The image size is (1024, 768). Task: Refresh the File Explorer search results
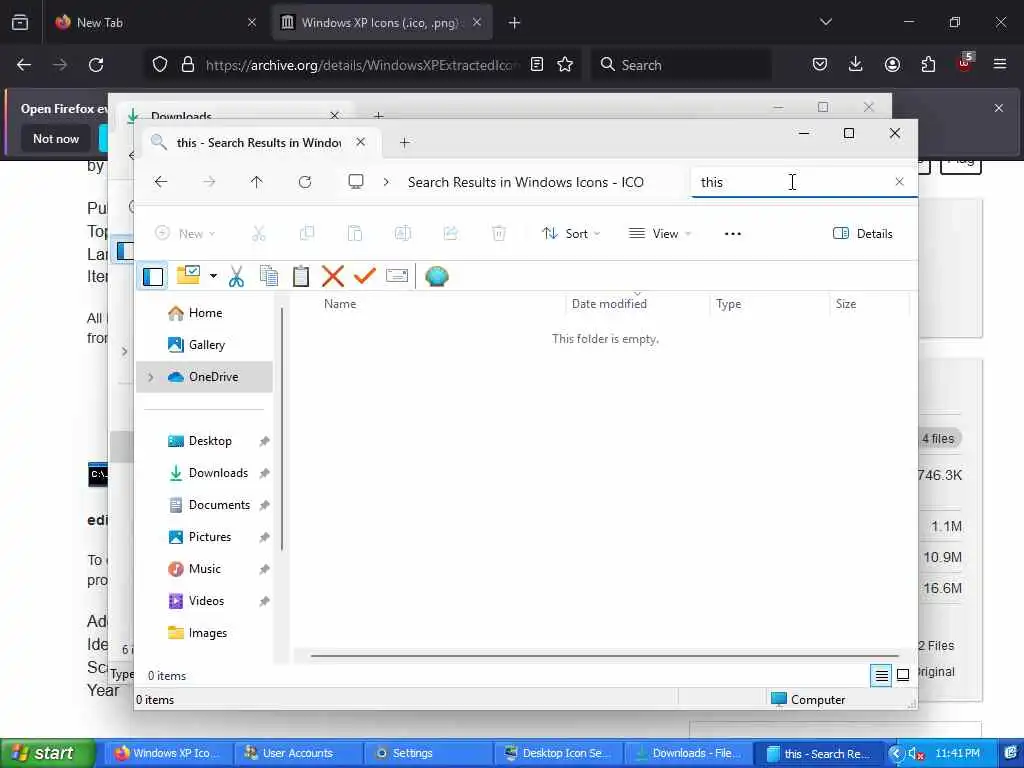click(305, 182)
